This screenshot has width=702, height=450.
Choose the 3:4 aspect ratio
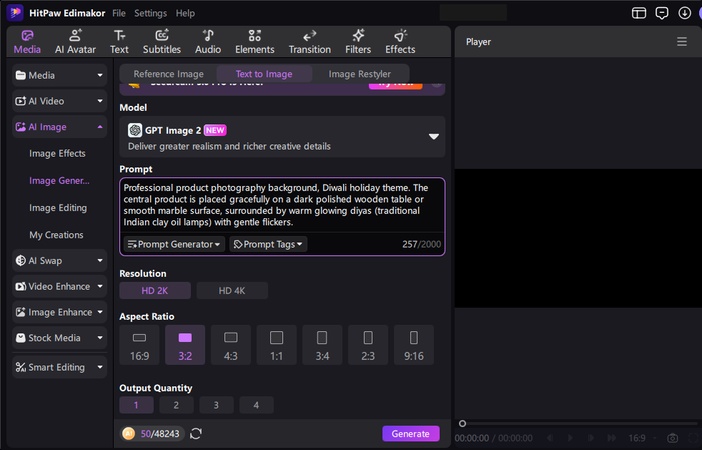[322, 345]
